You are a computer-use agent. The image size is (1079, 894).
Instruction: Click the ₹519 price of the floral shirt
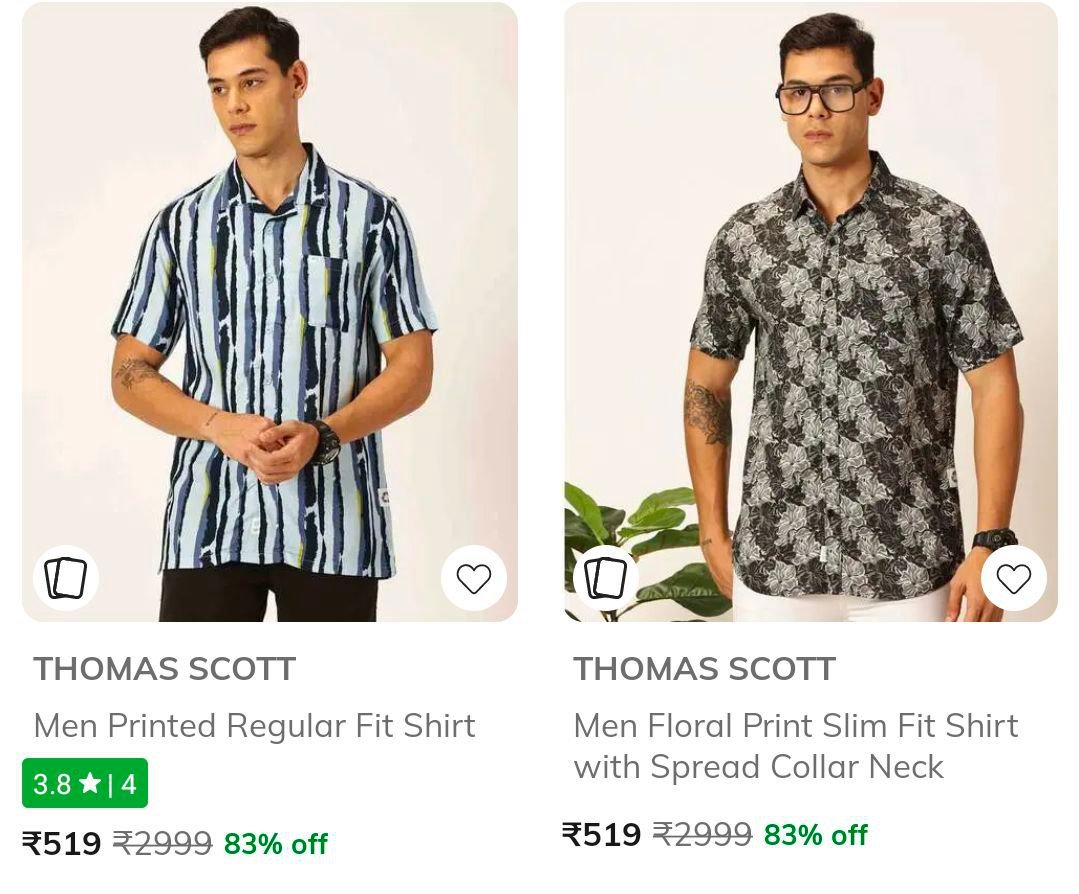tap(602, 834)
